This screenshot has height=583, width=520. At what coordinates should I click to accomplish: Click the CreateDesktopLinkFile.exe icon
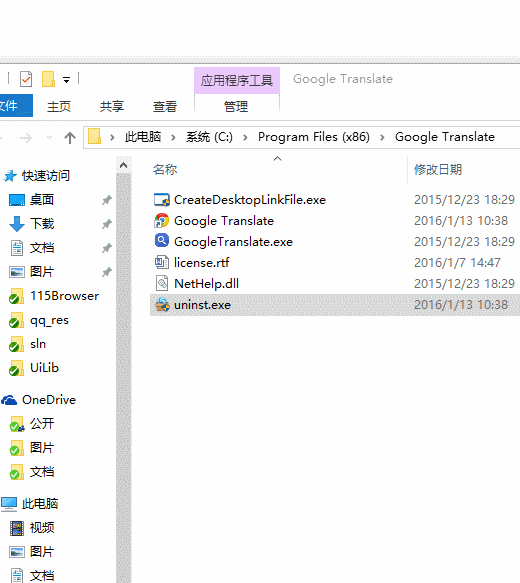(162, 200)
